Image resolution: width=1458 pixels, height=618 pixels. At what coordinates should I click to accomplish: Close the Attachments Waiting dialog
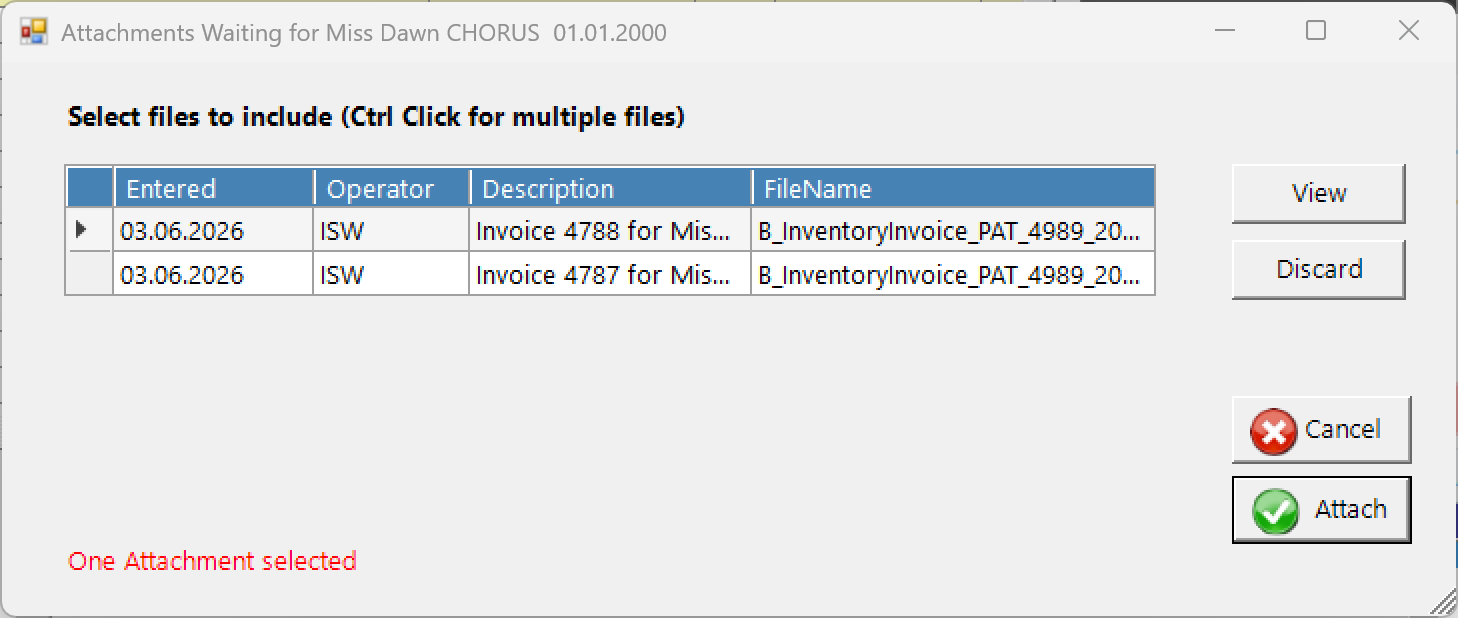[x=1408, y=31]
